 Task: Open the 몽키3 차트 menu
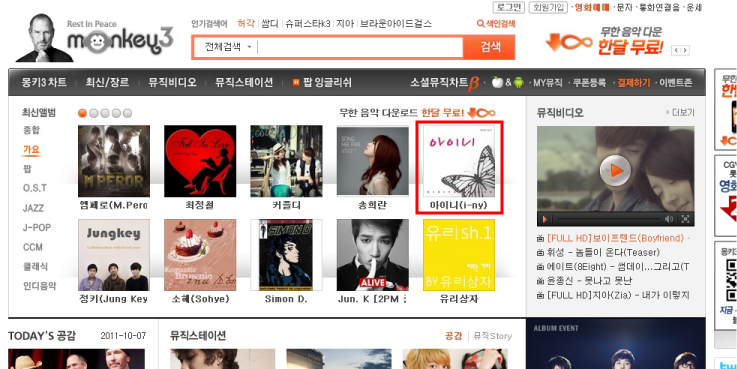[x=44, y=83]
